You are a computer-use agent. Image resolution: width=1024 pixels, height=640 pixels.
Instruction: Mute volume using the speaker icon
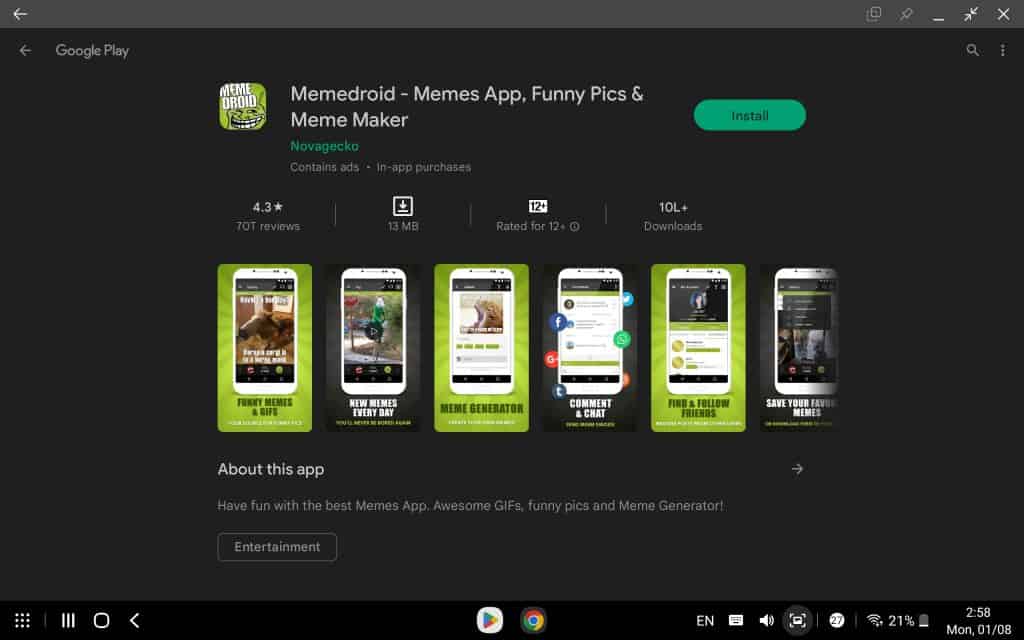pyautogui.click(x=767, y=620)
